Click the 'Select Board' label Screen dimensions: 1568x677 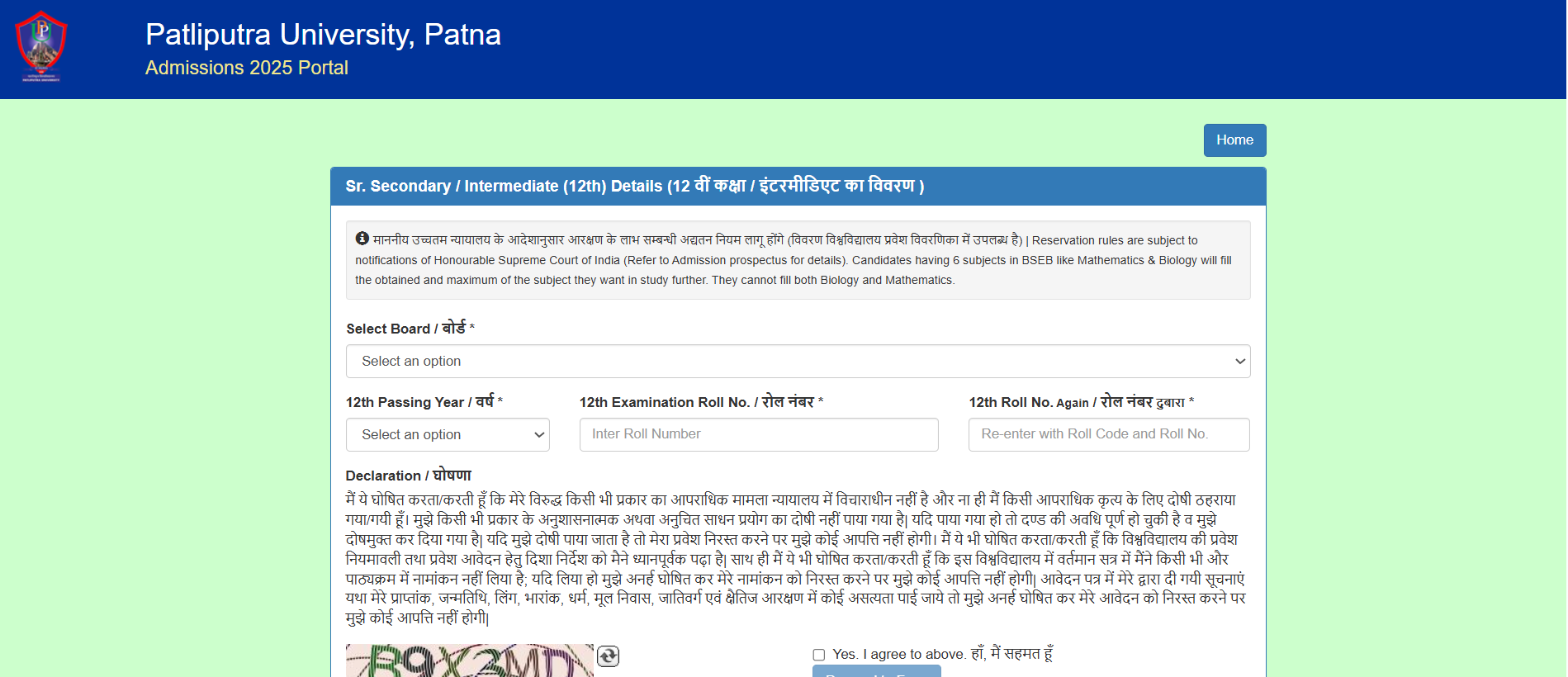(410, 328)
